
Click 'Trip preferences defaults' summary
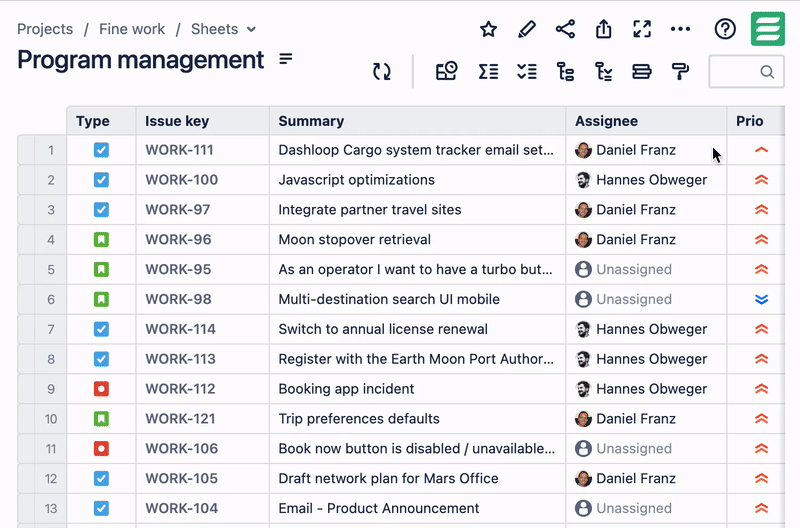click(359, 419)
